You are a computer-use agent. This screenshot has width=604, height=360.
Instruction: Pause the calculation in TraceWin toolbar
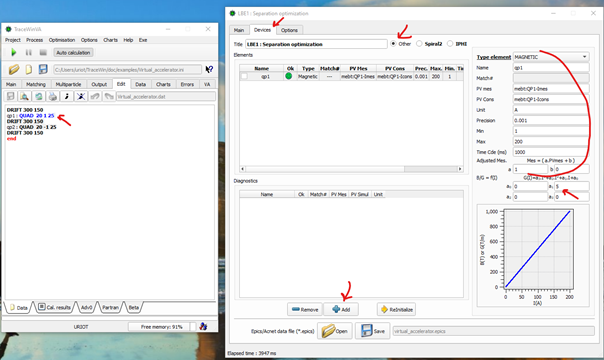coord(29,52)
